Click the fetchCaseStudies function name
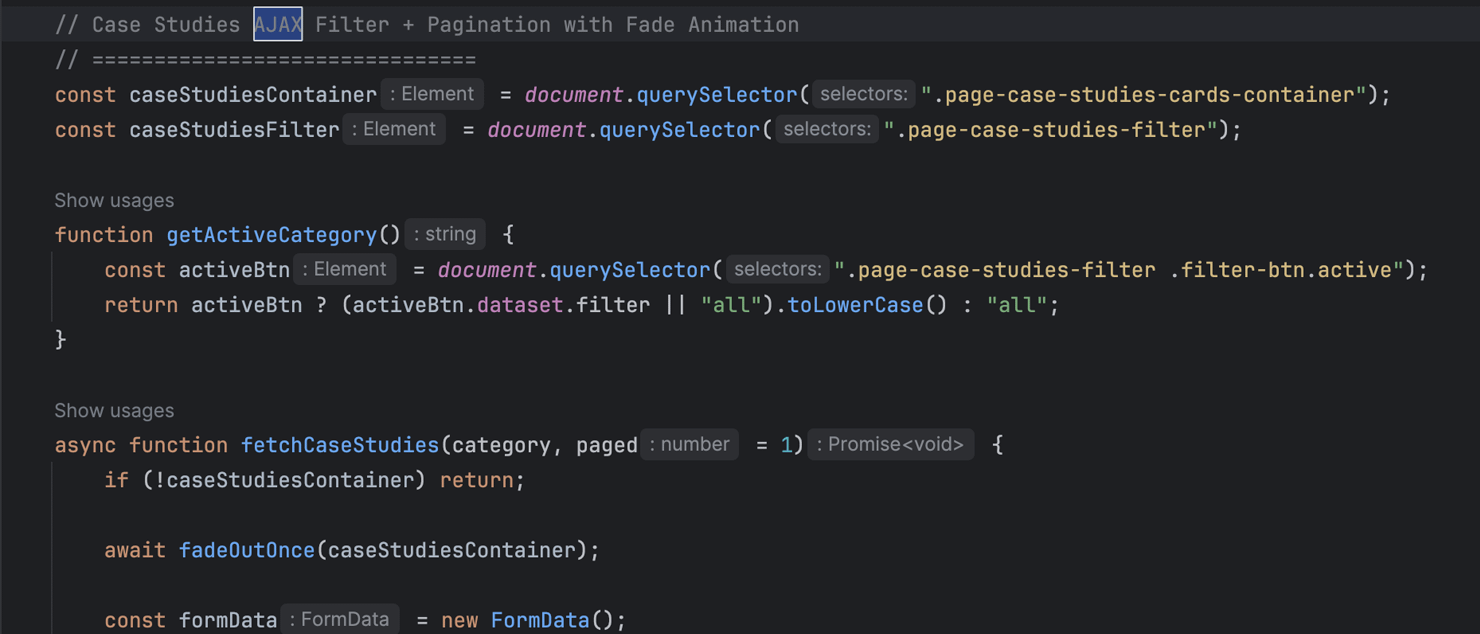The height and width of the screenshot is (634, 1480). click(340, 445)
